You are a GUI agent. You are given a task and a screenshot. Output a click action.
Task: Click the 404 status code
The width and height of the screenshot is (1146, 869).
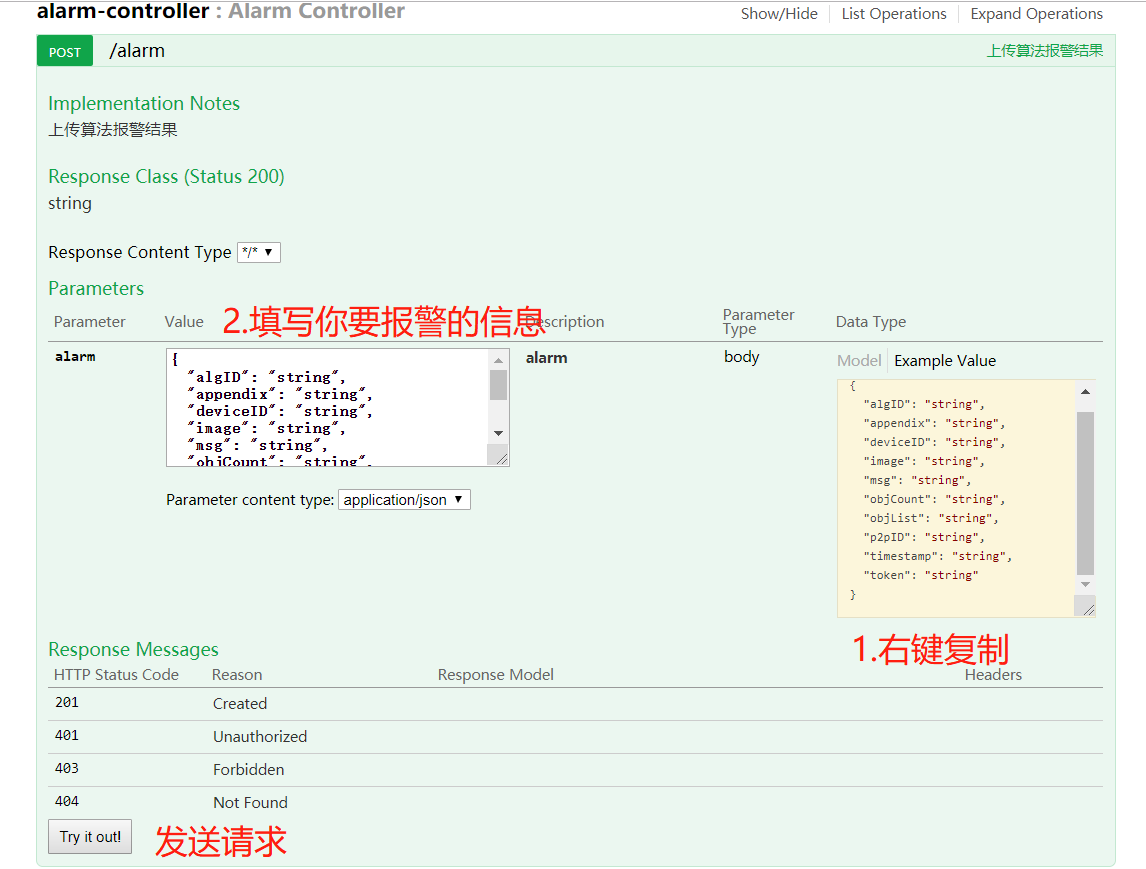point(67,801)
